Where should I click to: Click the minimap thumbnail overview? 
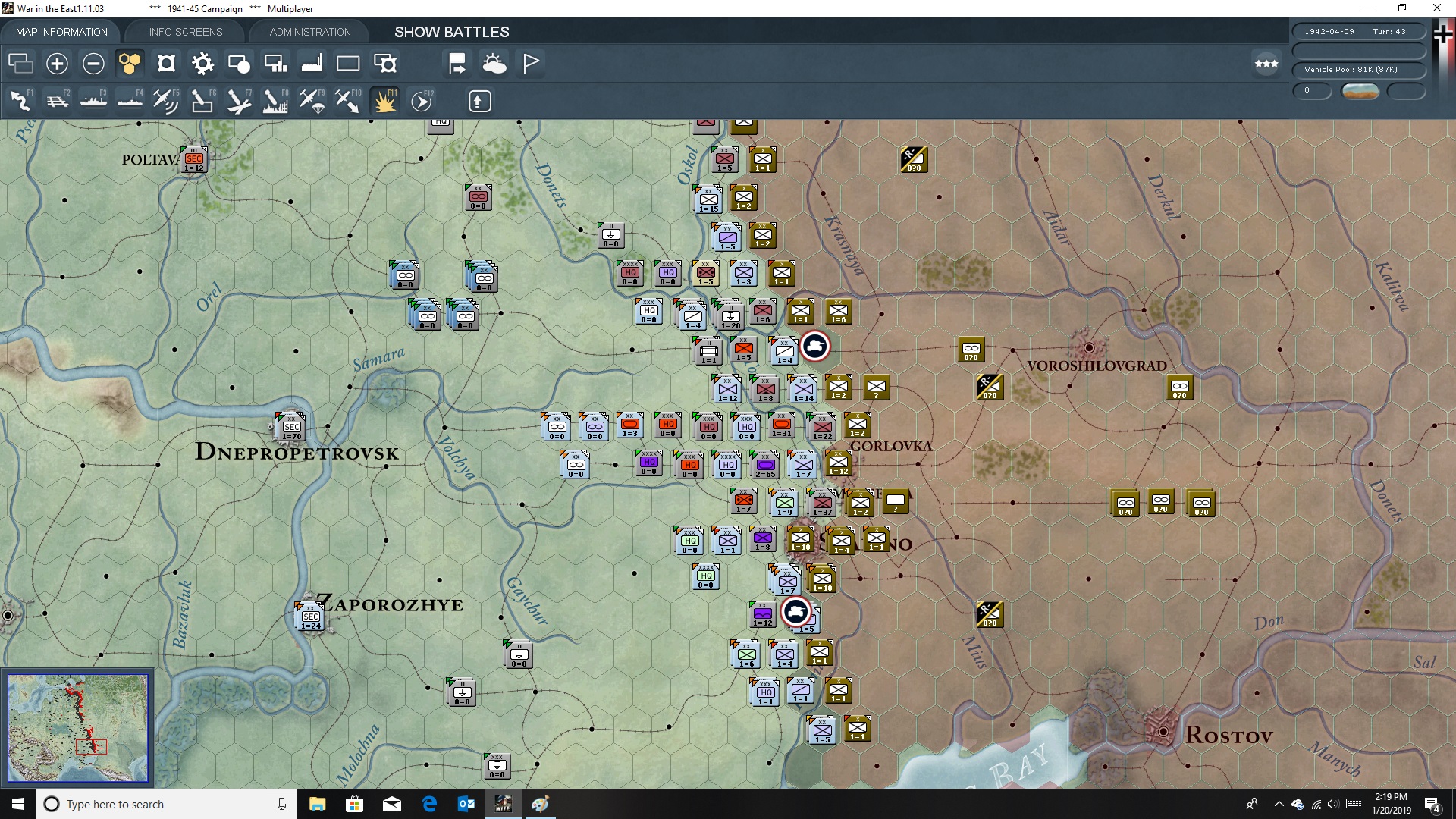click(77, 727)
